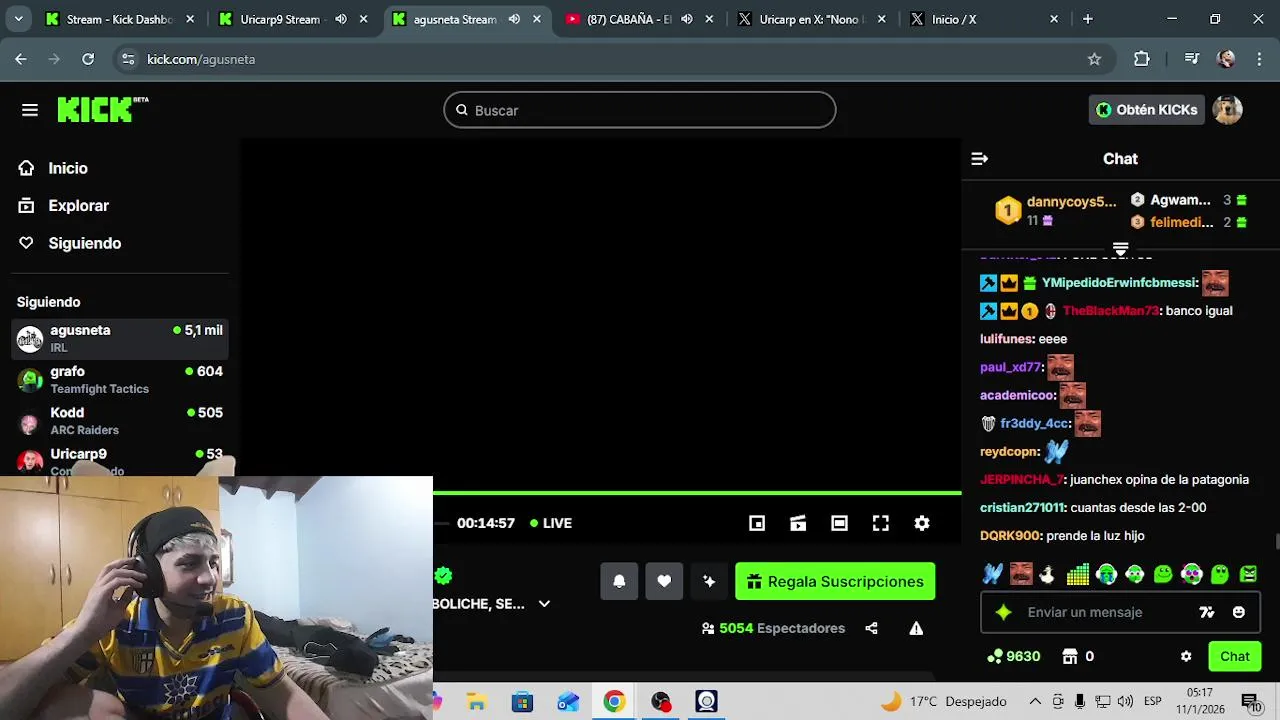Open OBS Studio from taskbar

click(x=661, y=702)
